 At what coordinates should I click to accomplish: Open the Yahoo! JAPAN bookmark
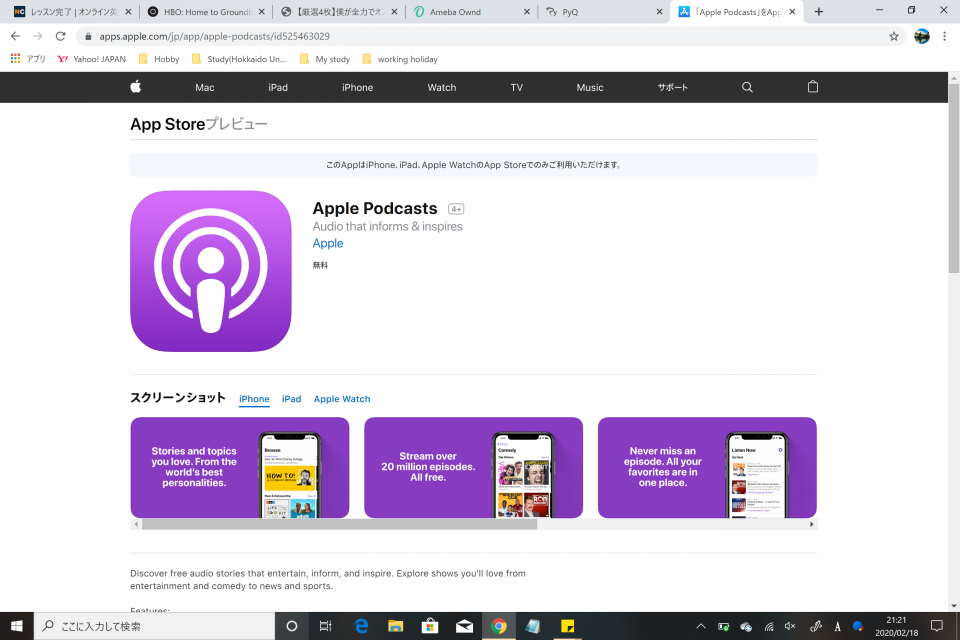[x=91, y=59]
